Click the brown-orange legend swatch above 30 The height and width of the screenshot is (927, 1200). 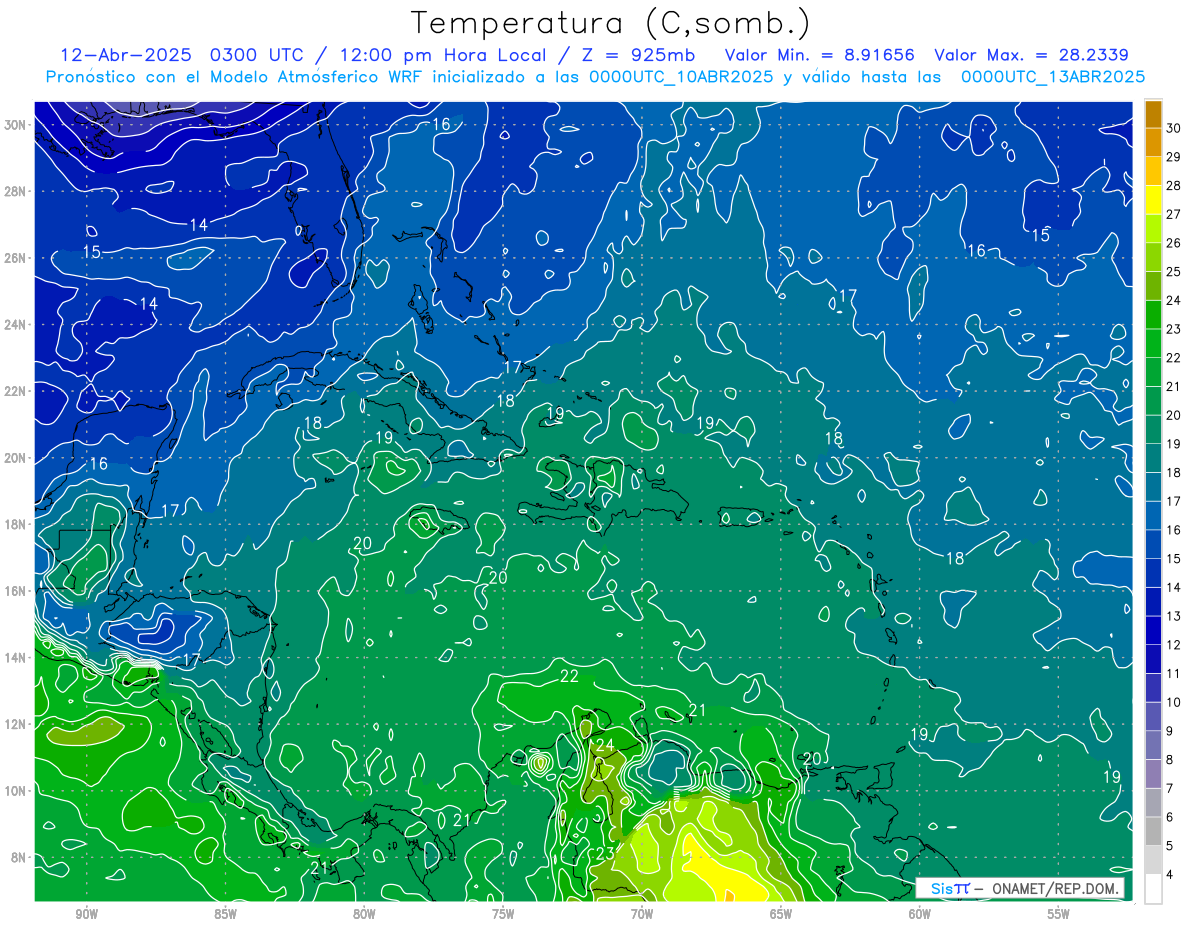pos(1153,114)
